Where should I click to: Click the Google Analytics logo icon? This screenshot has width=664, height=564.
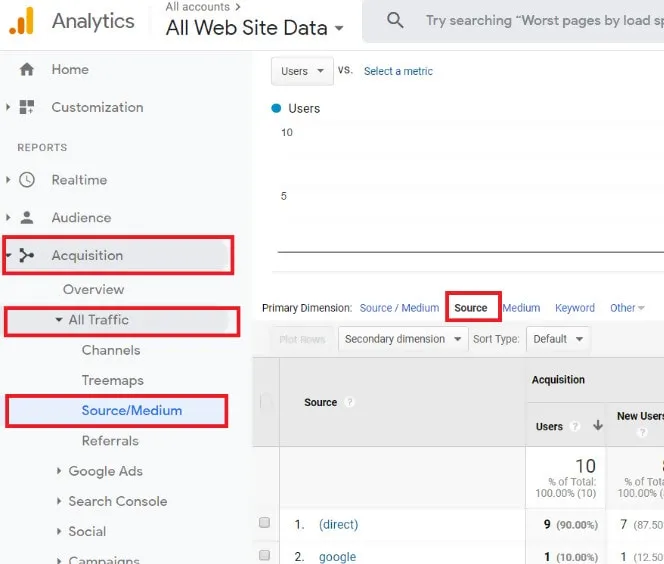[21, 21]
